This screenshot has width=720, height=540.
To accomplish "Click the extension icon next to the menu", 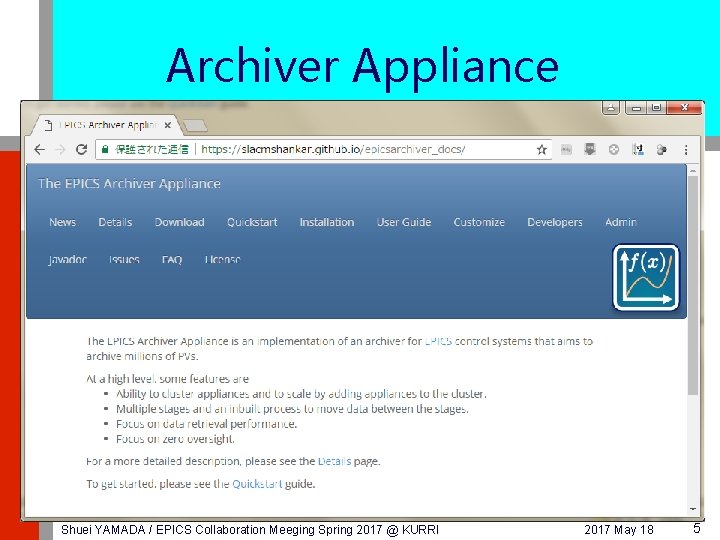I will 661,150.
